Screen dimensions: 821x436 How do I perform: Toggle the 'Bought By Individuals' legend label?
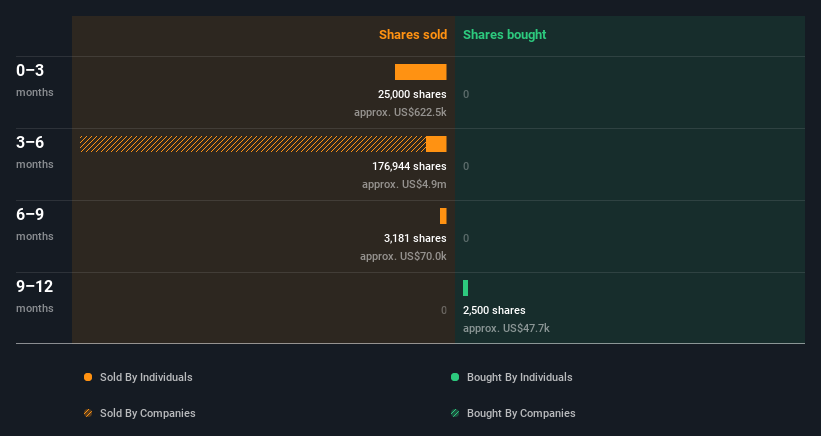click(x=519, y=377)
